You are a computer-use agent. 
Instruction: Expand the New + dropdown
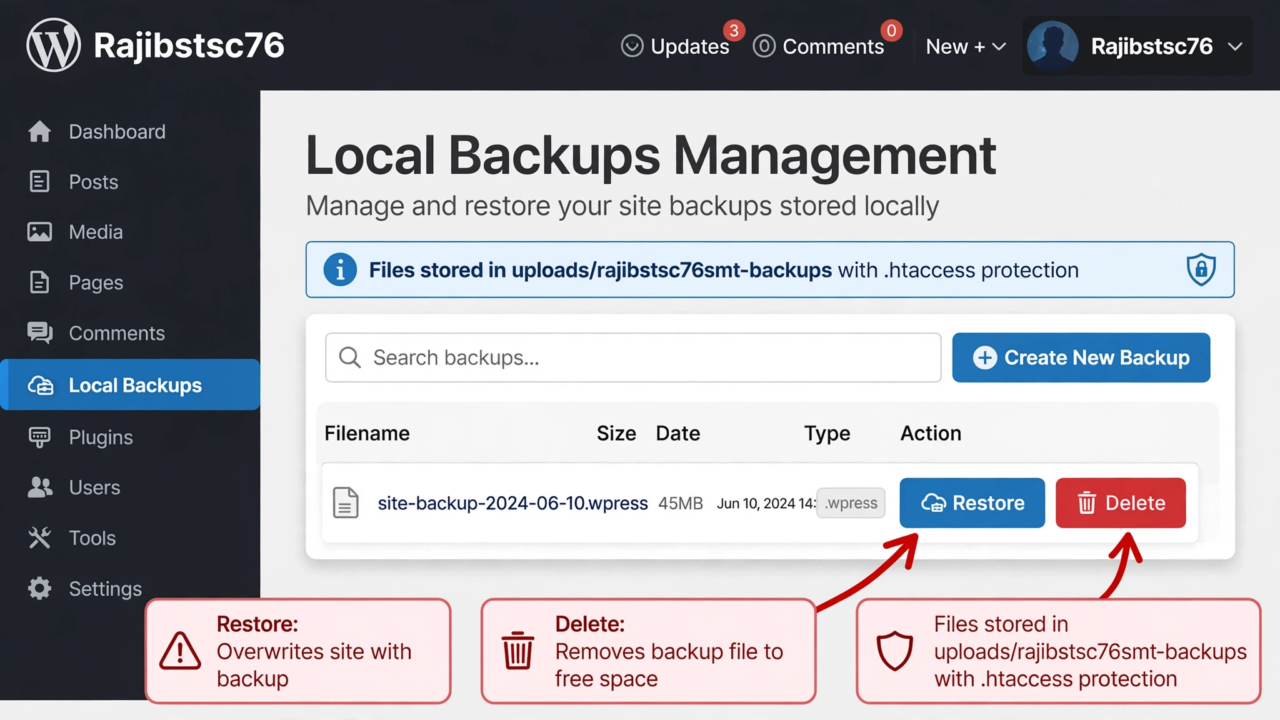(x=965, y=46)
